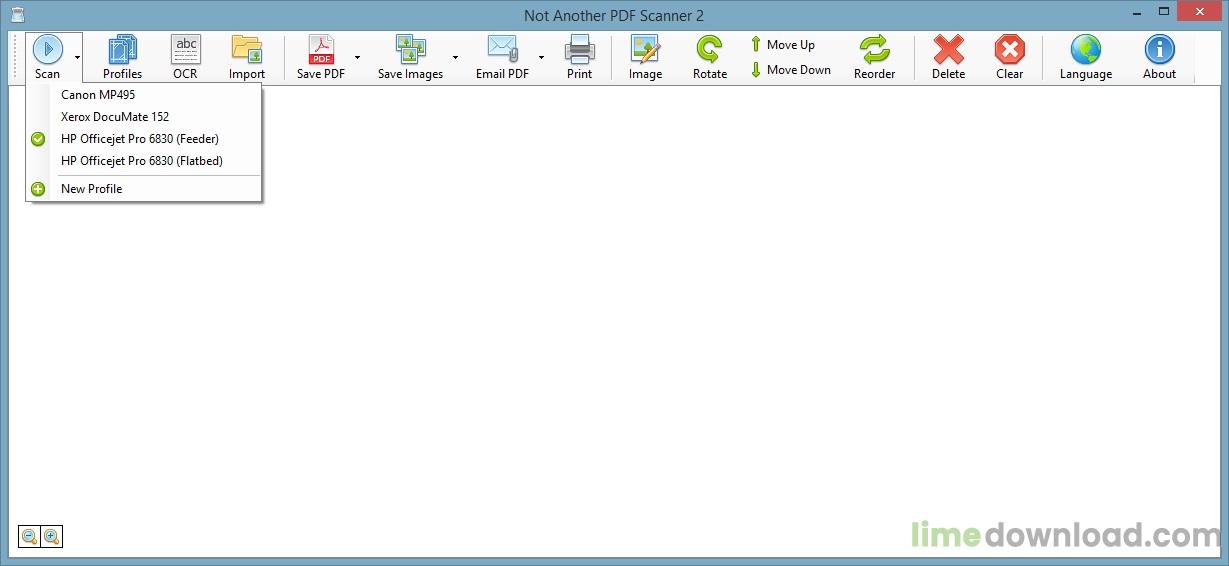Open the Image editing tool

(x=645, y=57)
